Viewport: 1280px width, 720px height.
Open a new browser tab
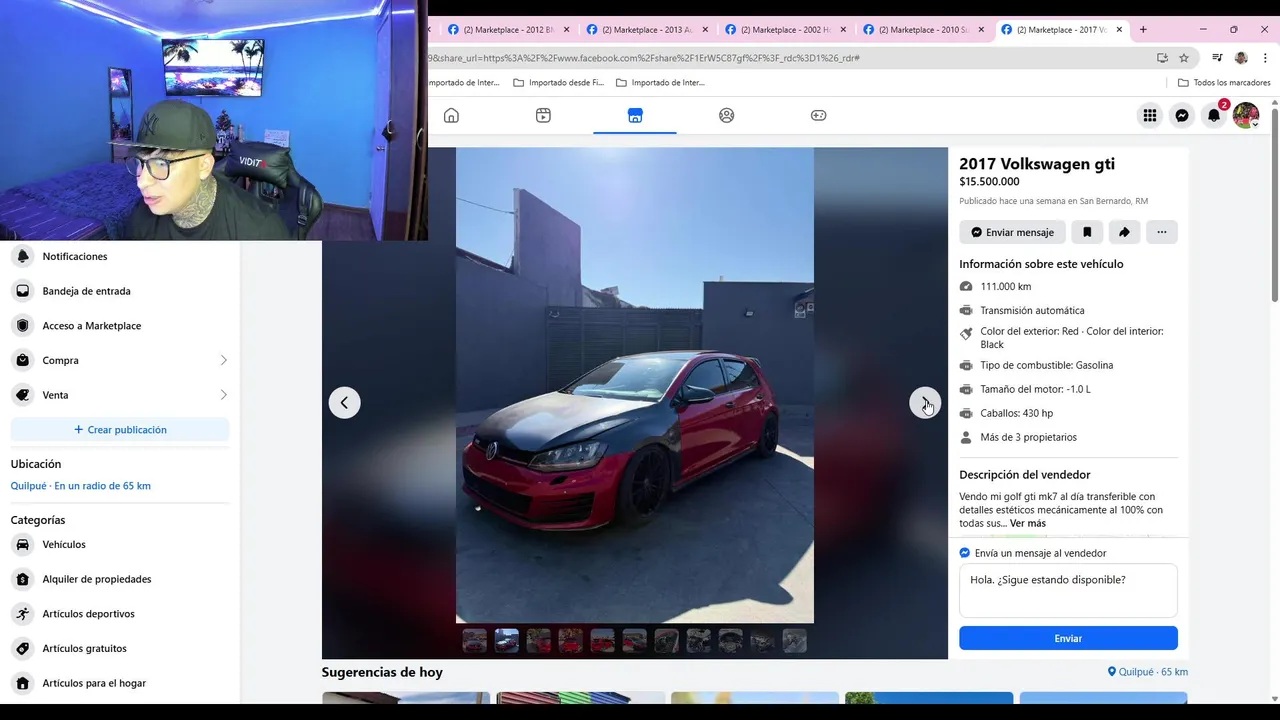click(x=1143, y=30)
